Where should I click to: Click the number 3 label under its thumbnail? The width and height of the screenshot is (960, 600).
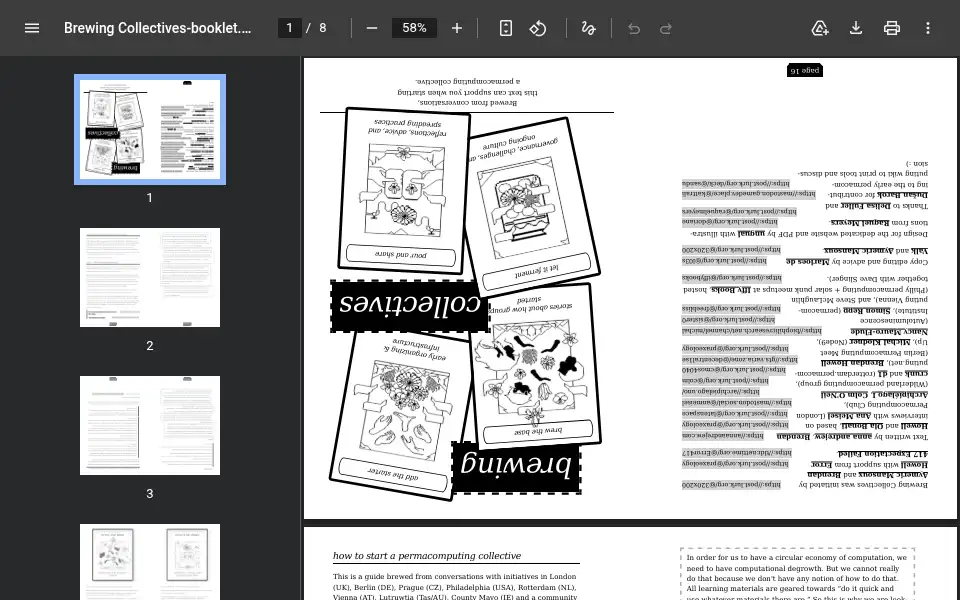149,493
